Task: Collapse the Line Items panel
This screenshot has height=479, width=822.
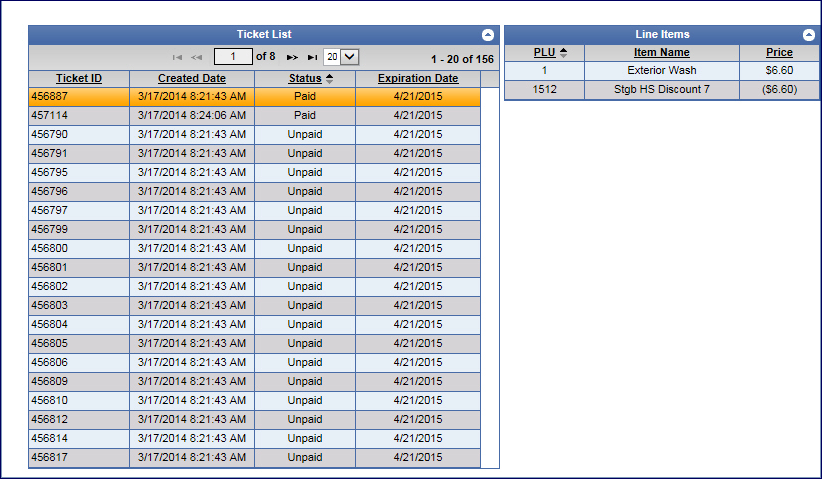Action: [x=809, y=34]
